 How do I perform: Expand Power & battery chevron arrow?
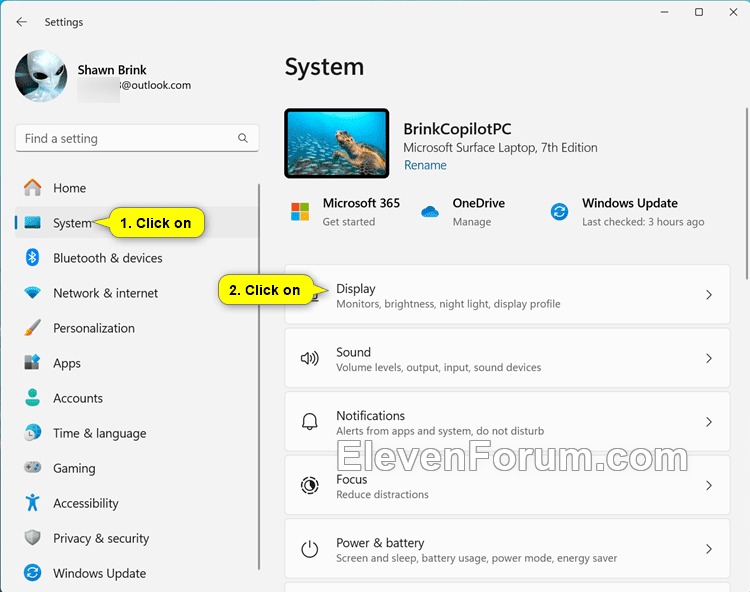709,549
